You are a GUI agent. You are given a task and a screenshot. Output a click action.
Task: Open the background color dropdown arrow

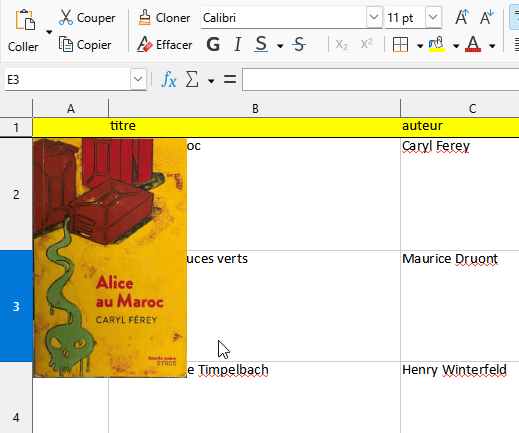(456, 46)
